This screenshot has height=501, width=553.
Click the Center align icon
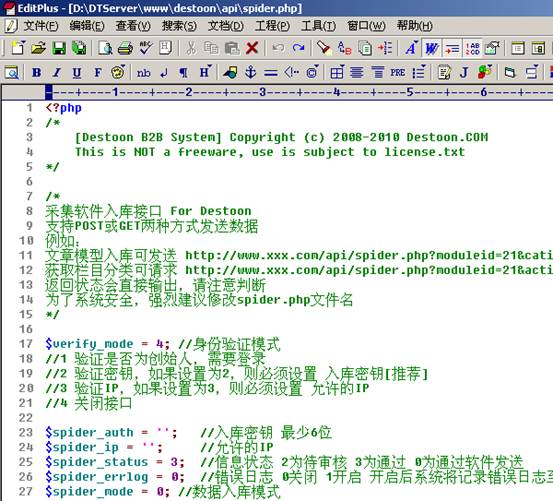357,73
